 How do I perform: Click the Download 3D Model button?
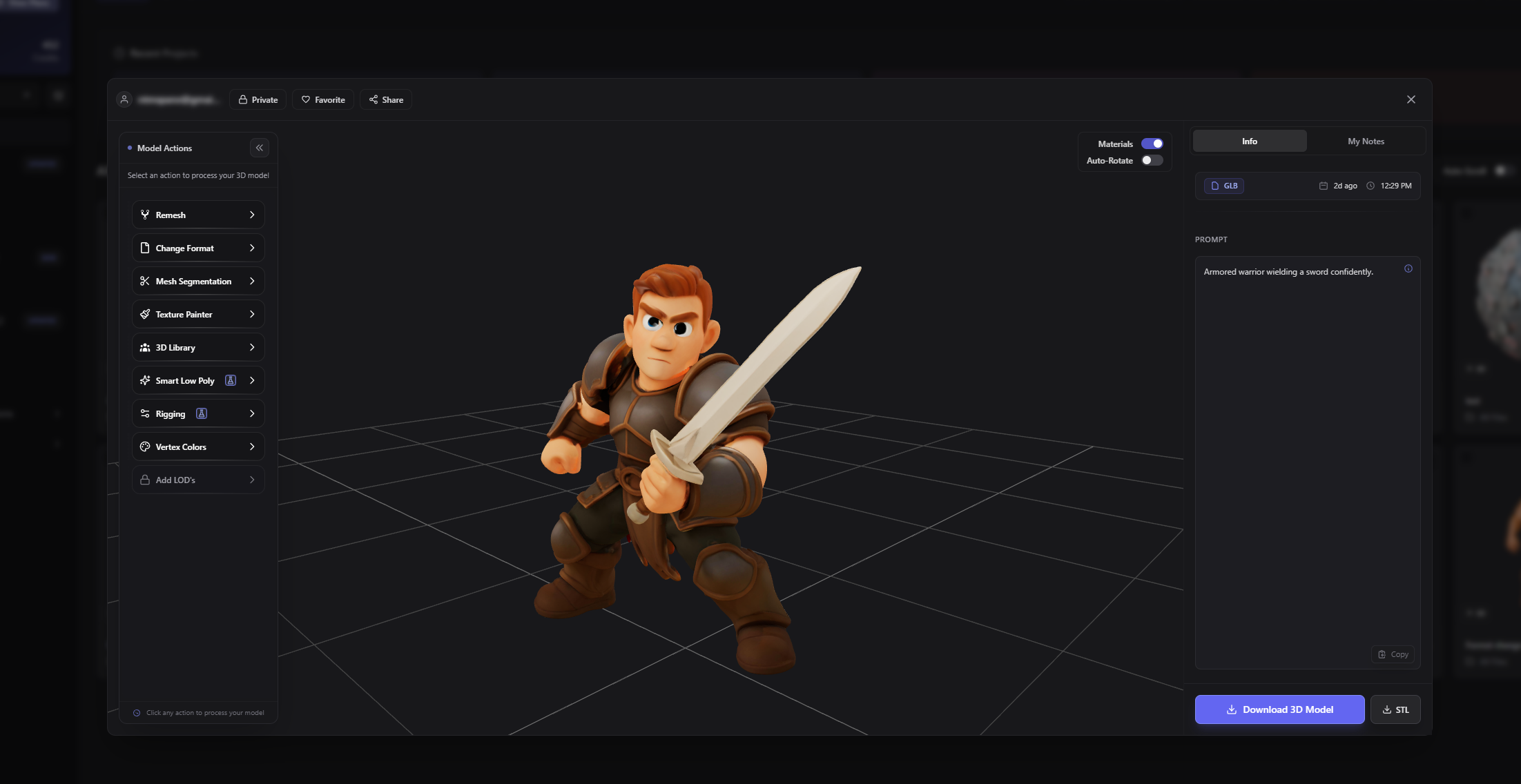click(x=1279, y=709)
